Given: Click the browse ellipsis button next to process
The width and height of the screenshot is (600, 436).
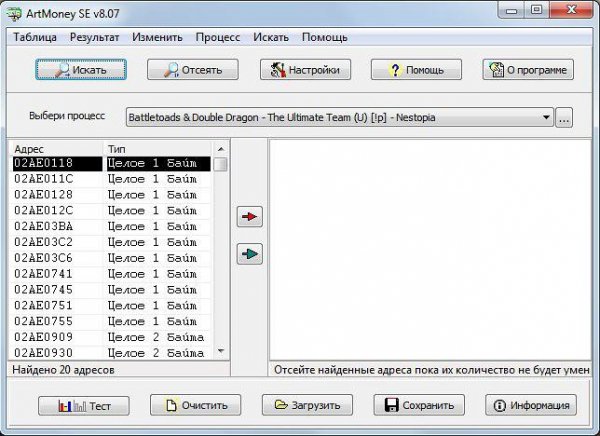Looking at the screenshot, I should (x=564, y=118).
